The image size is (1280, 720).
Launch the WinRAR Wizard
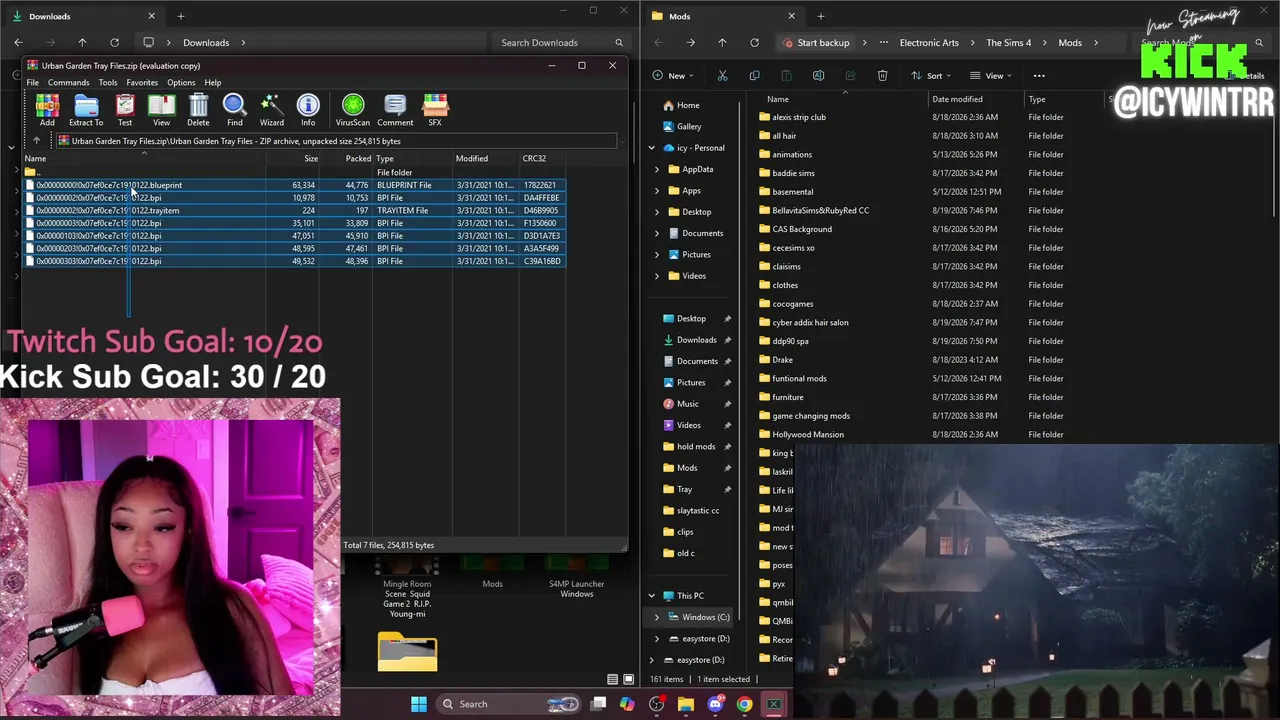tap(271, 109)
